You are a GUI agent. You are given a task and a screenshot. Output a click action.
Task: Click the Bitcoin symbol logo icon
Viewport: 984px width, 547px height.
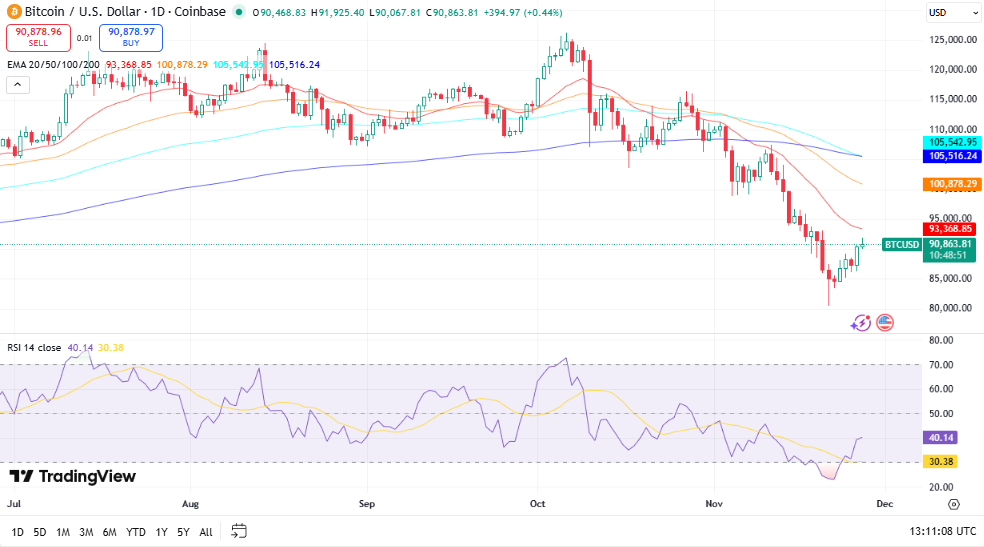click(x=13, y=12)
